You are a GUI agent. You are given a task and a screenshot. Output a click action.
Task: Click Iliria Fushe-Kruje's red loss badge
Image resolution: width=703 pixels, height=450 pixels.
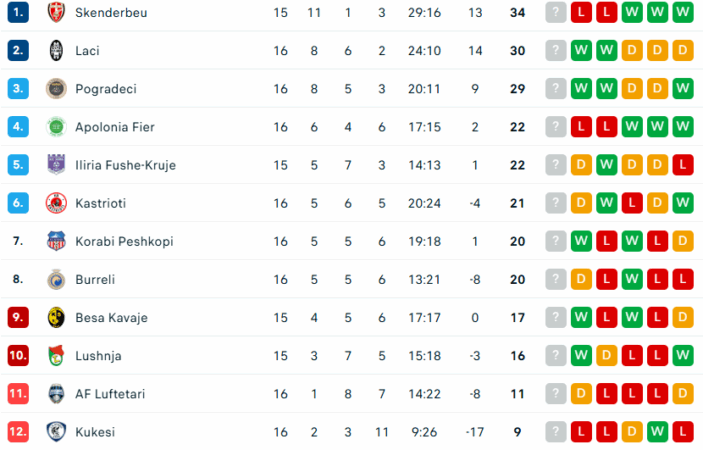tap(684, 165)
